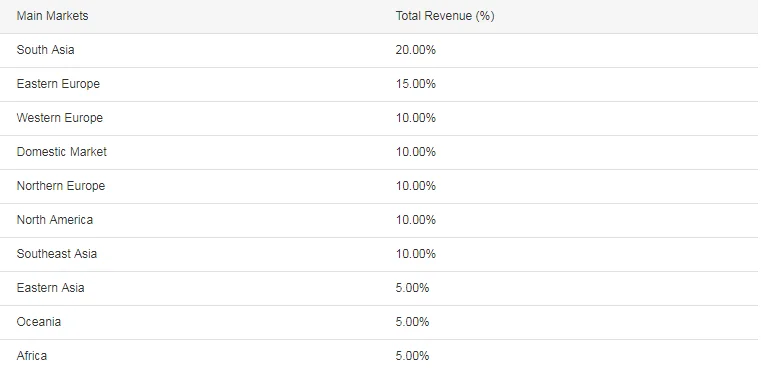Select the South Asia row label
This screenshot has height=373, width=761.
tap(46, 50)
